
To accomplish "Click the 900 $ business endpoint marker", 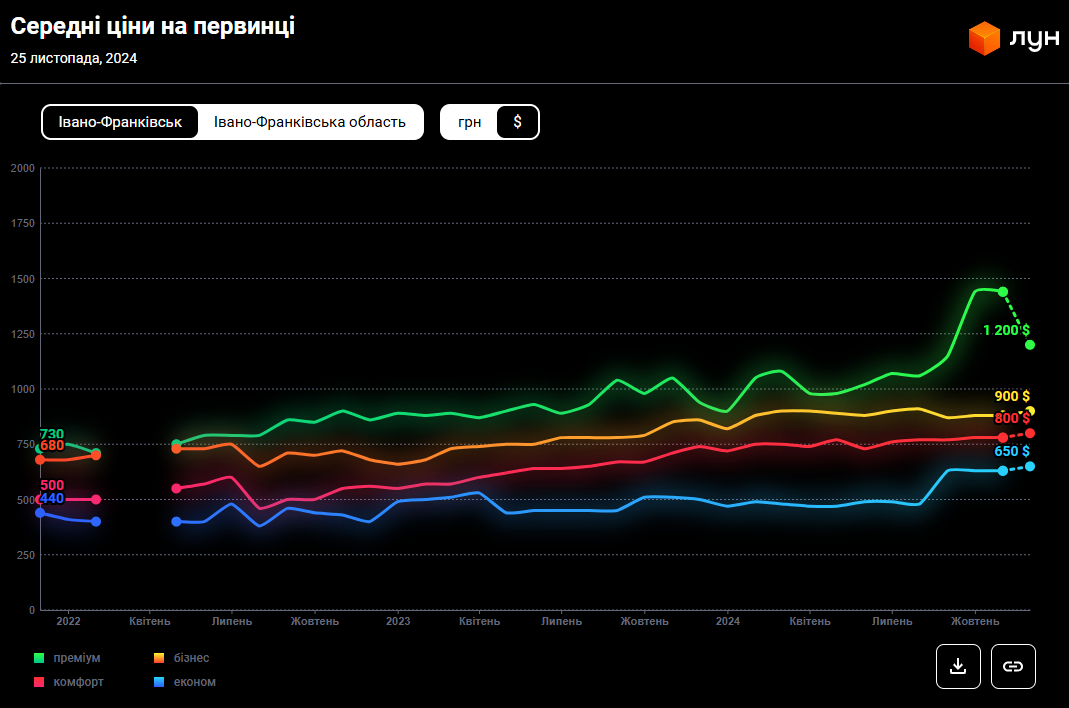I will [x=1030, y=411].
